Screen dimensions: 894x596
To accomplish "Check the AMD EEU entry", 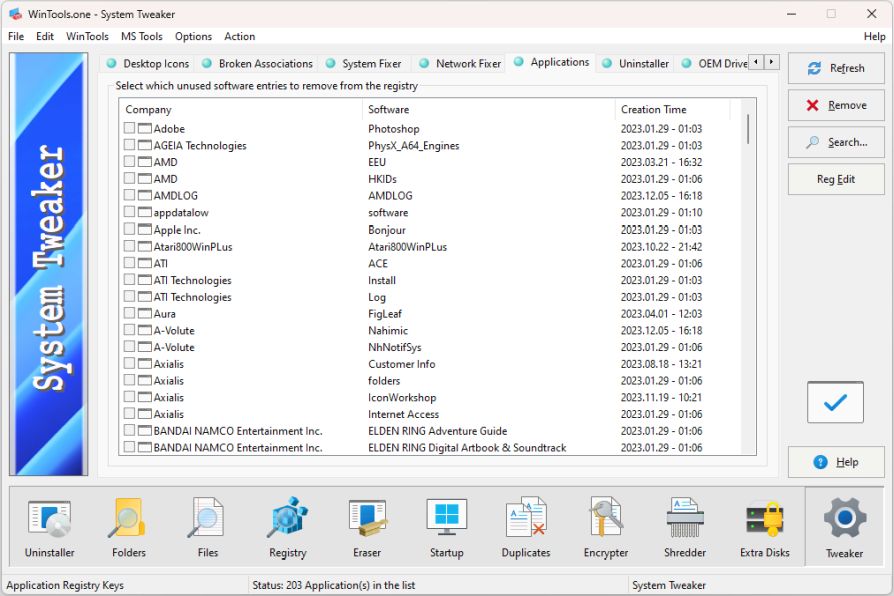I will point(129,161).
